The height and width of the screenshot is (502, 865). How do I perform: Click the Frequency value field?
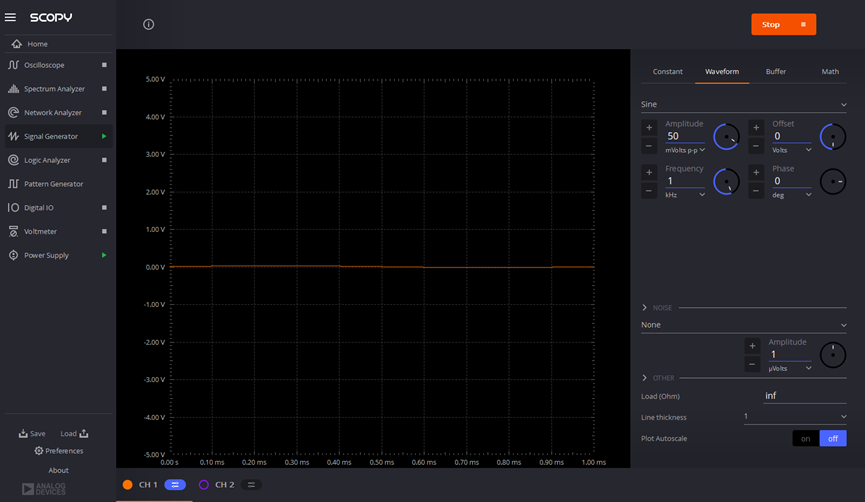tap(685, 181)
